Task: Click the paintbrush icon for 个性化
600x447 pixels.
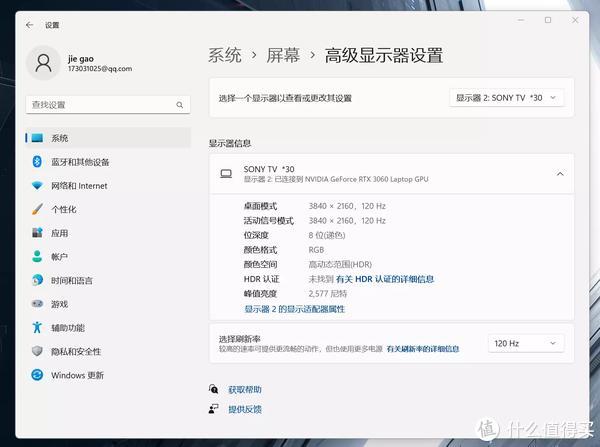Action: click(37, 209)
